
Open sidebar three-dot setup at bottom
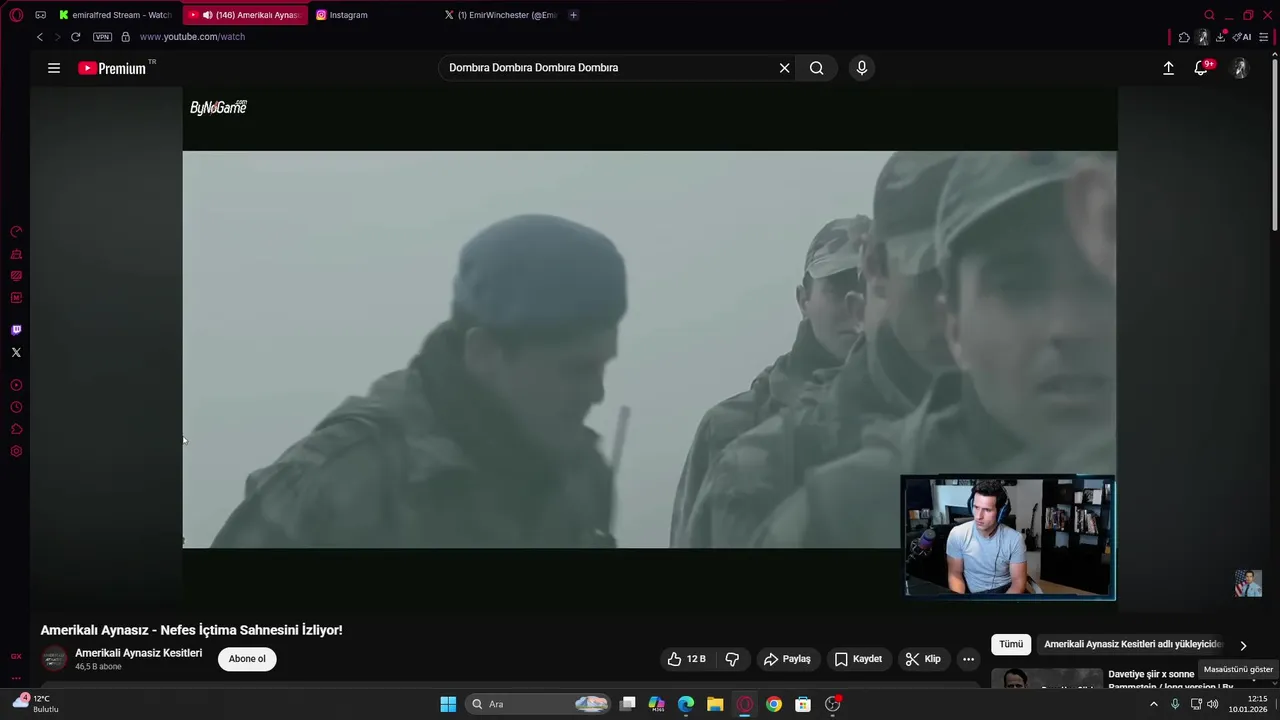[x=16, y=677]
